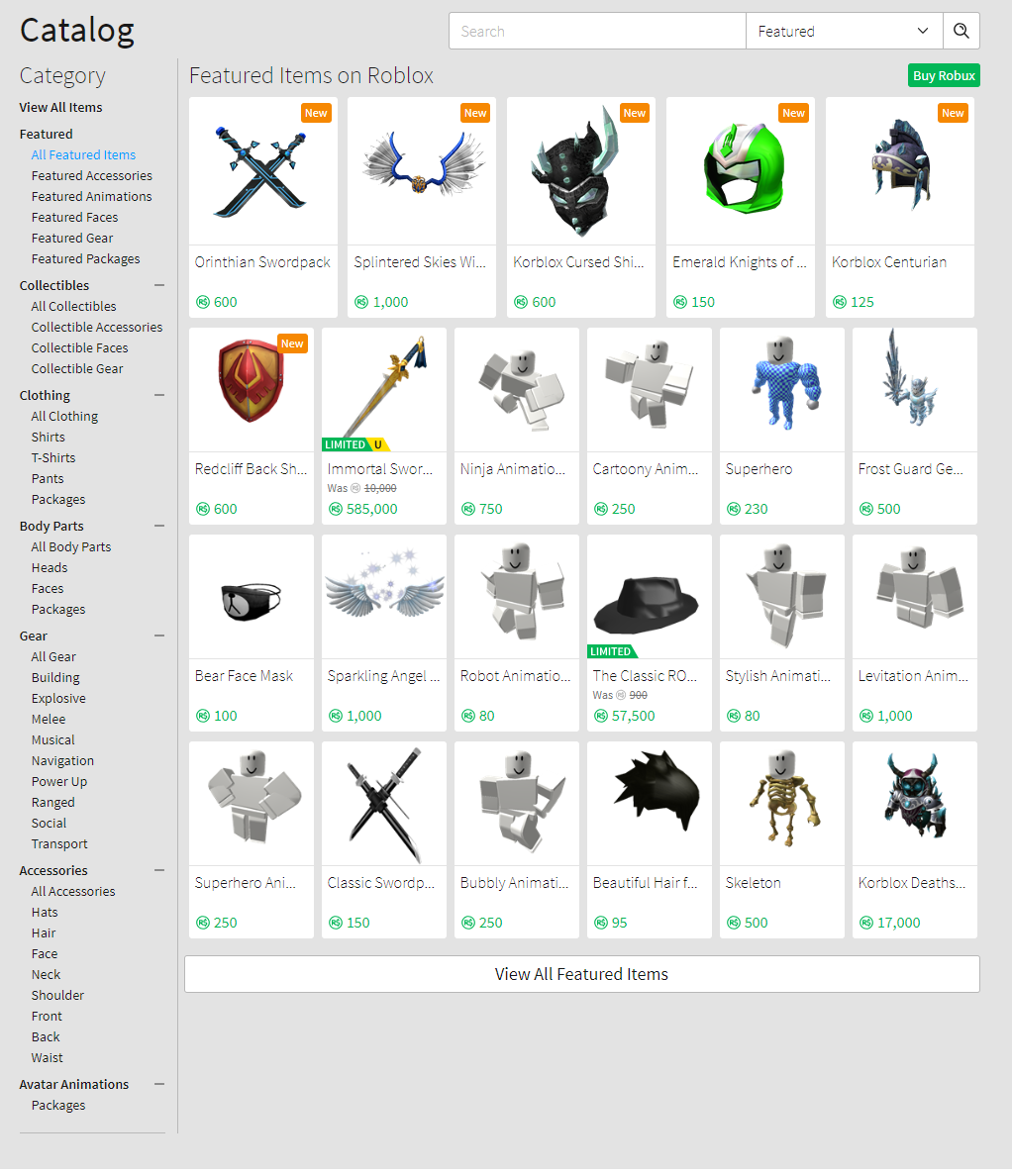
Task: Open the Sparkling Angel Wings image
Action: pyautogui.click(x=384, y=597)
